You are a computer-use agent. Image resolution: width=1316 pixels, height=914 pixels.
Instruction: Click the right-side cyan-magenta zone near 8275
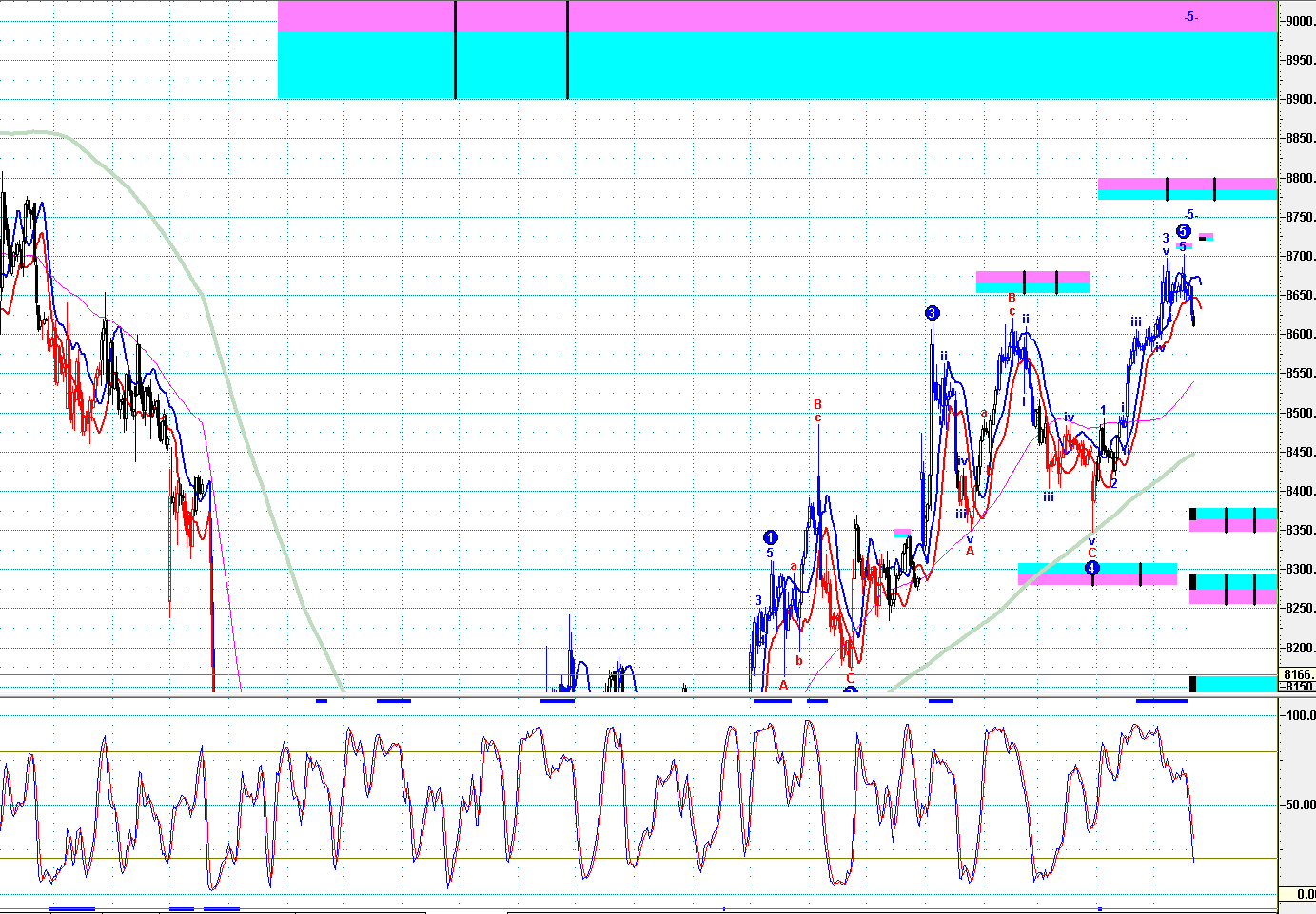pos(1235,589)
